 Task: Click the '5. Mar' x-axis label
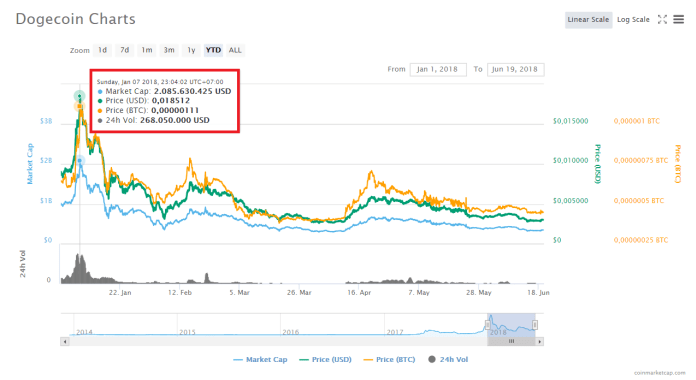tap(239, 293)
